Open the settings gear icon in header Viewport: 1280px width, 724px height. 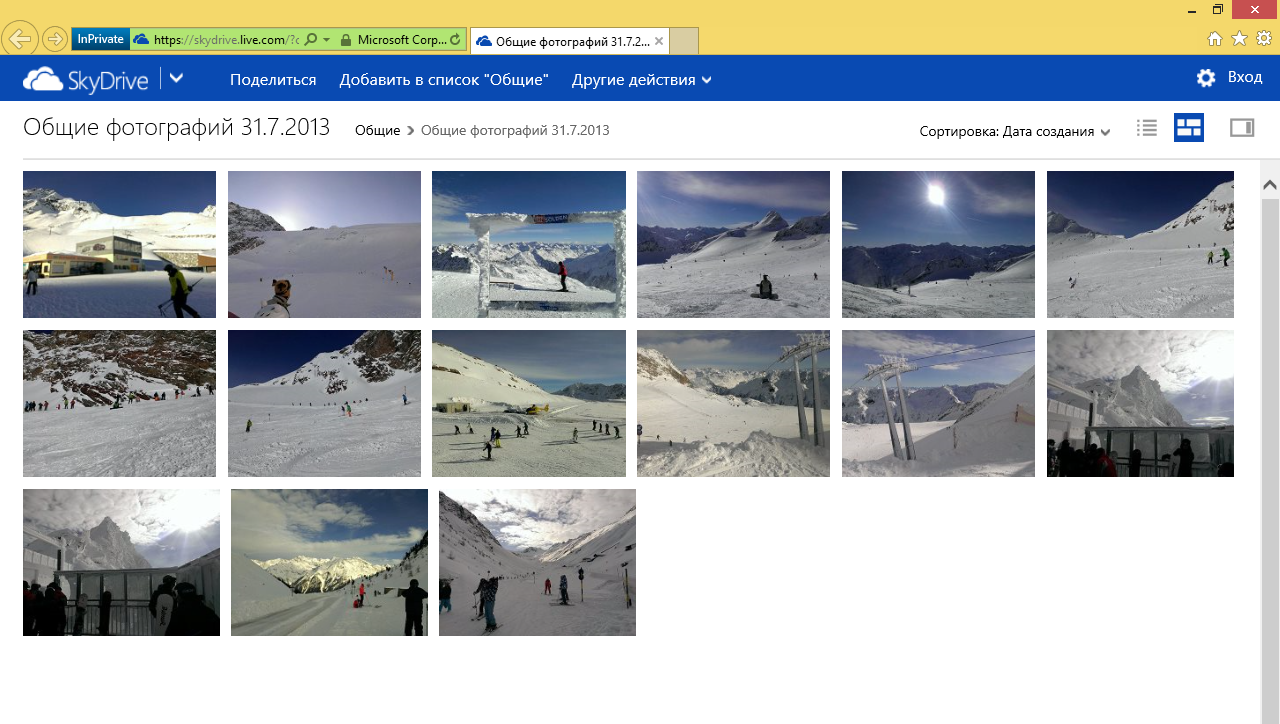tap(1206, 78)
